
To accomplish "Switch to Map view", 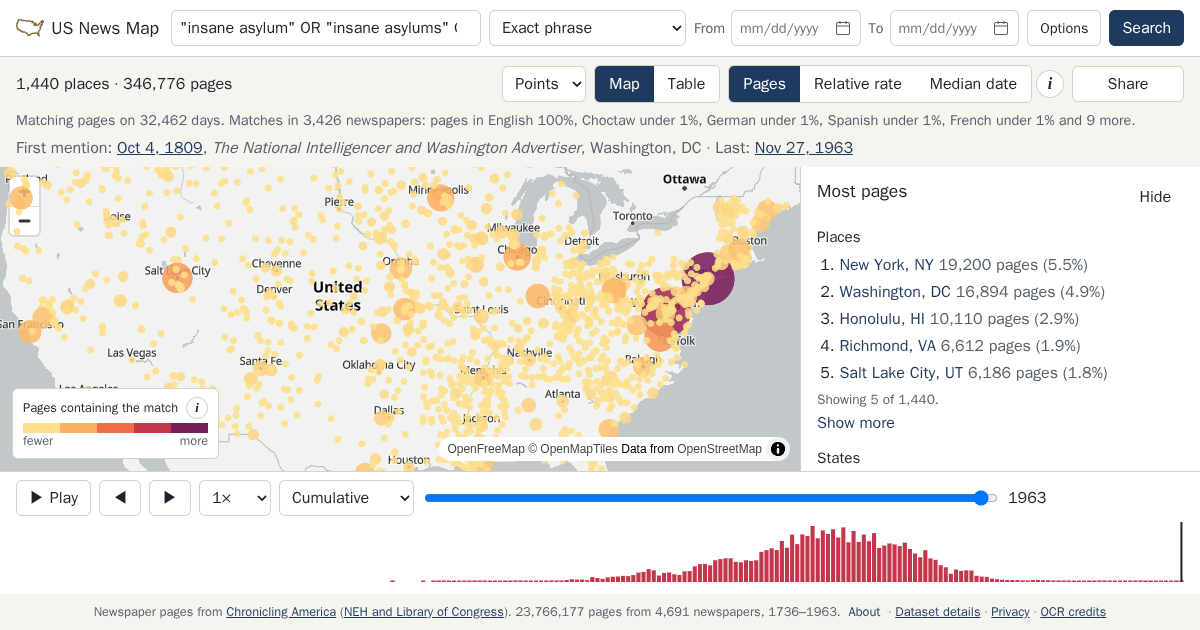I will coord(624,84).
